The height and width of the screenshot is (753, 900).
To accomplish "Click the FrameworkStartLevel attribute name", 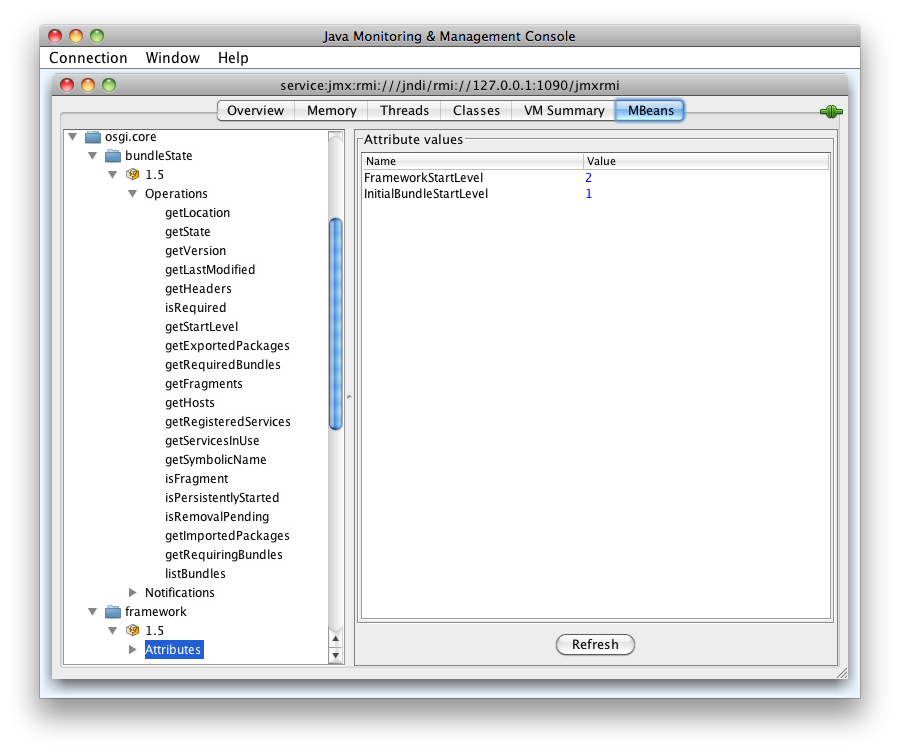I will point(424,178).
